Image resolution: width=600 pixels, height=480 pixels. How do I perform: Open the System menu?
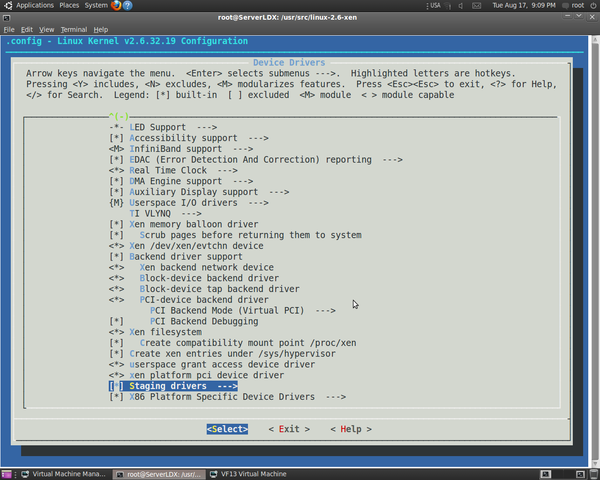(x=96, y=5)
